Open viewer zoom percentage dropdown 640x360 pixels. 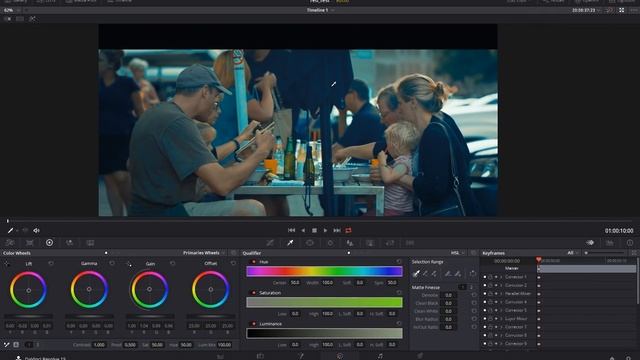coord(11,10)
